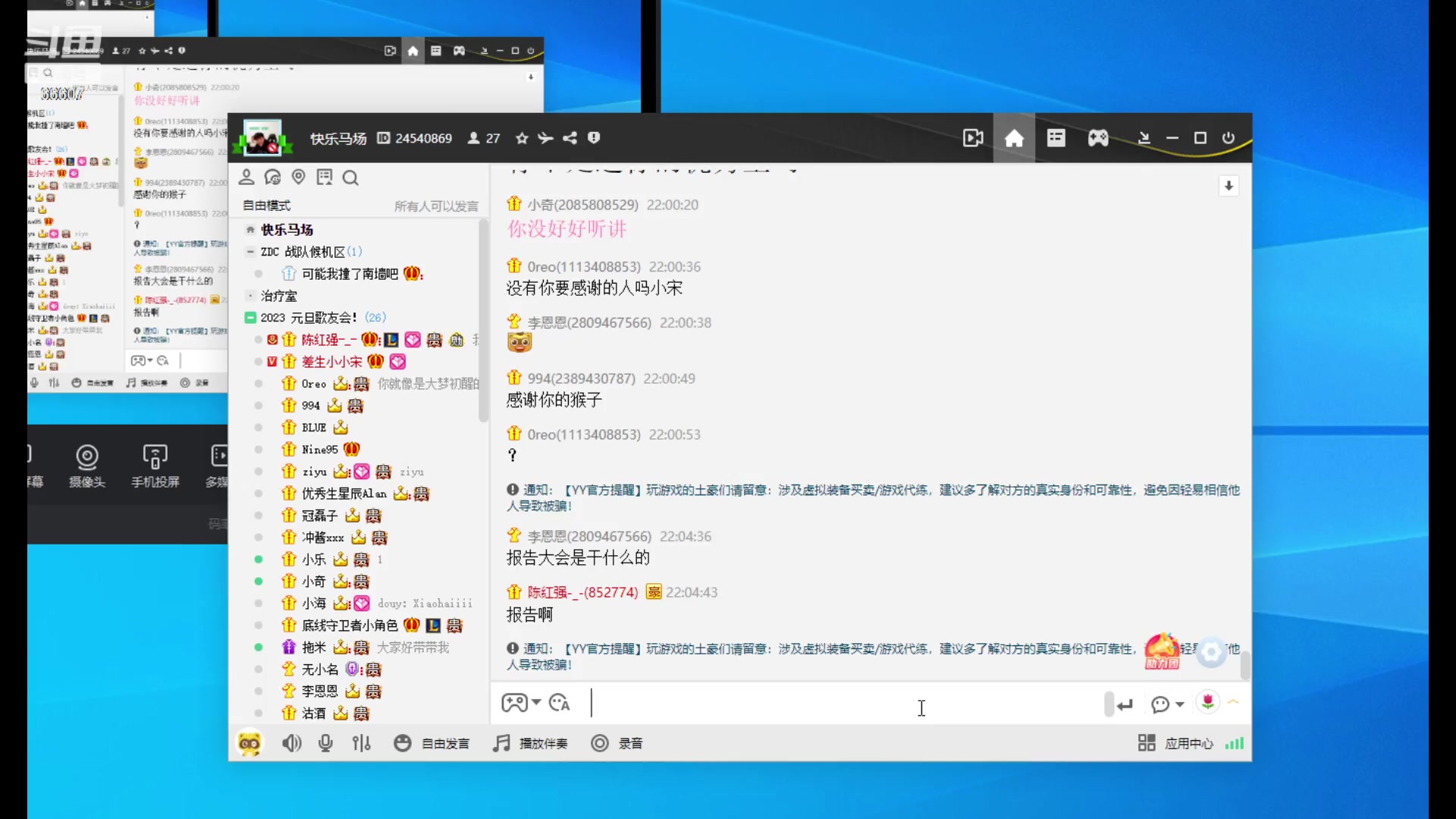Click 播放伴奏 play accompaniment button
This screenshot has height=819, width=1456.
pyautogui.click(x=530, y=743)
